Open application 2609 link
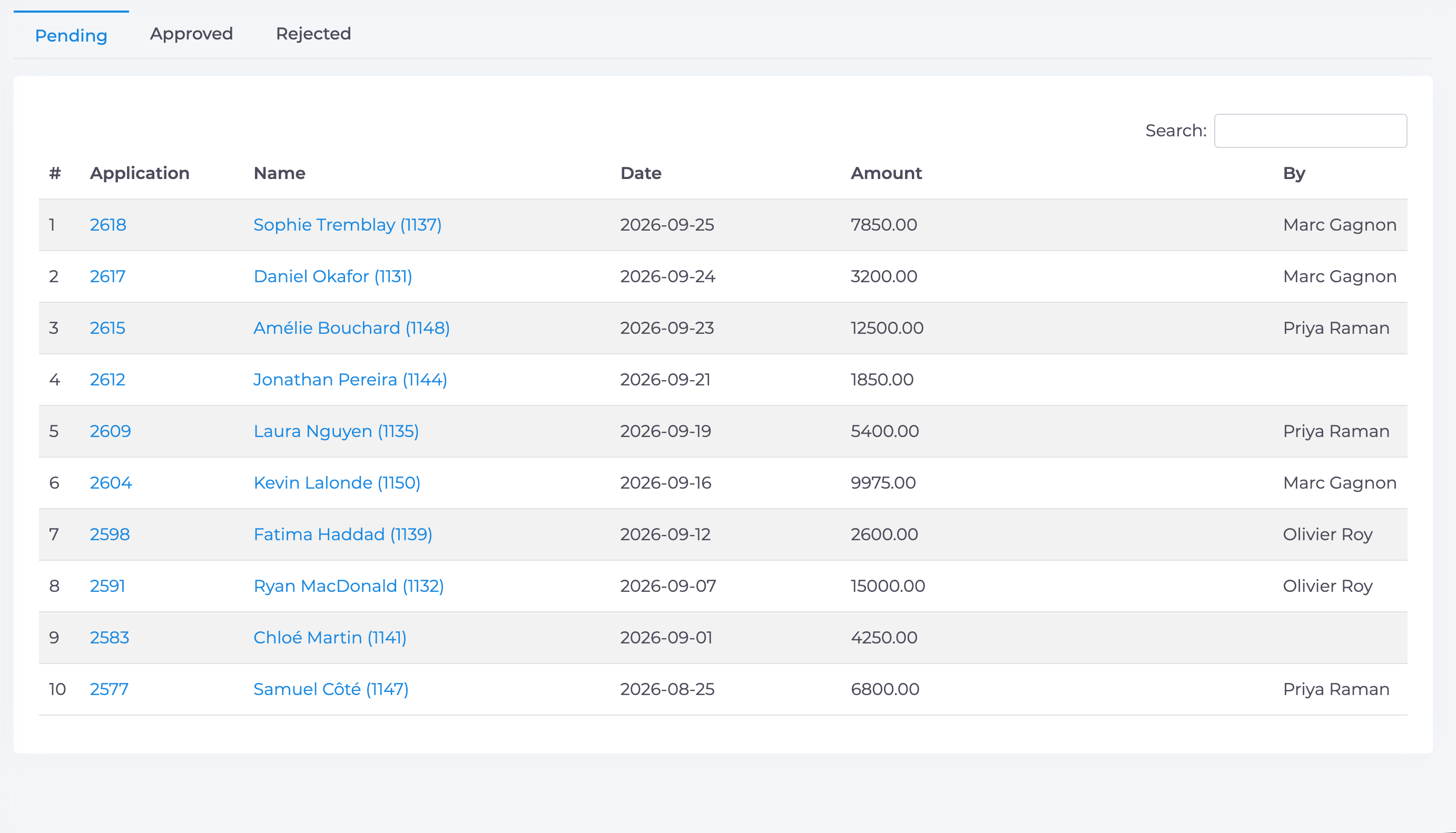 (x=111, y=431)
